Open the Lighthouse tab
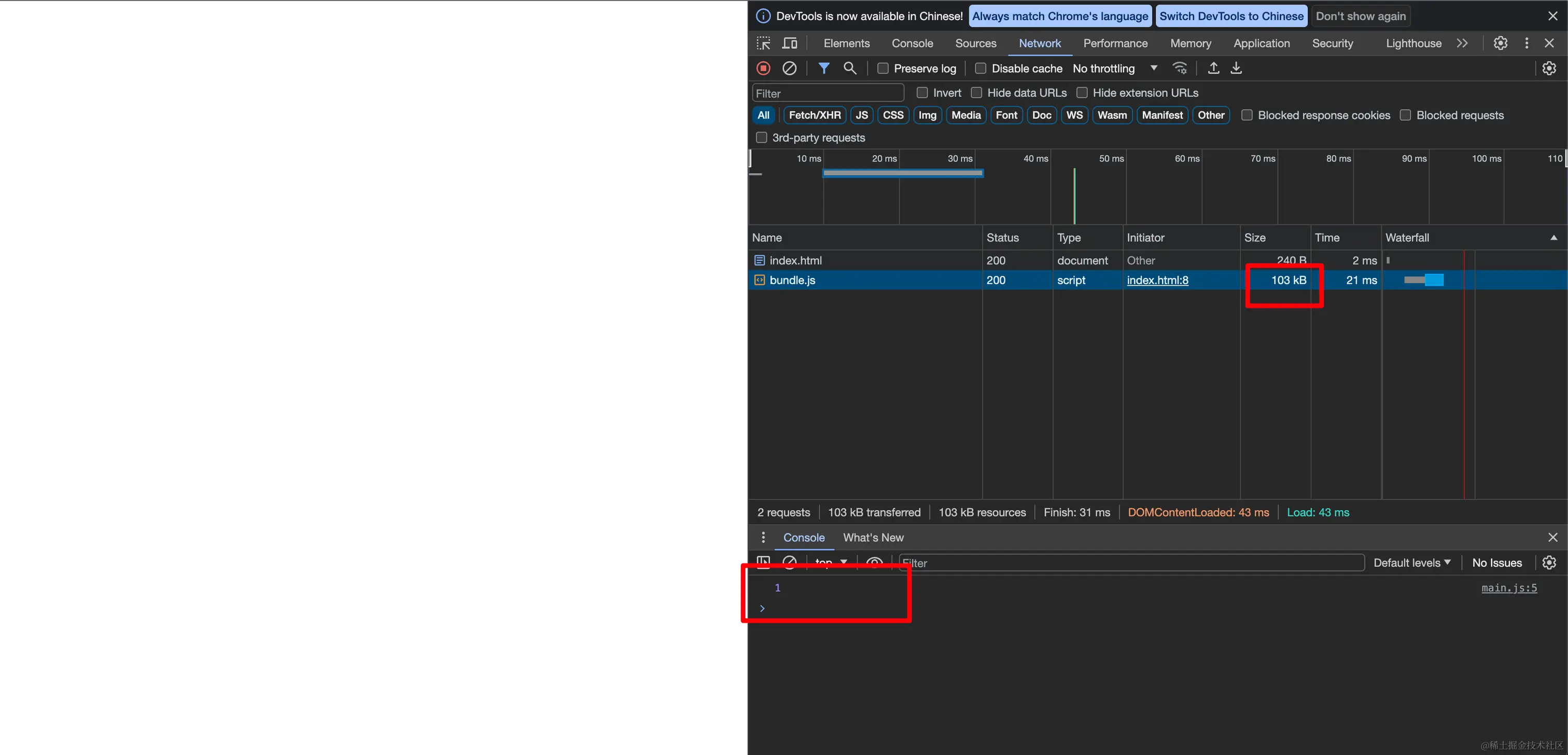 coord(1413,43)
